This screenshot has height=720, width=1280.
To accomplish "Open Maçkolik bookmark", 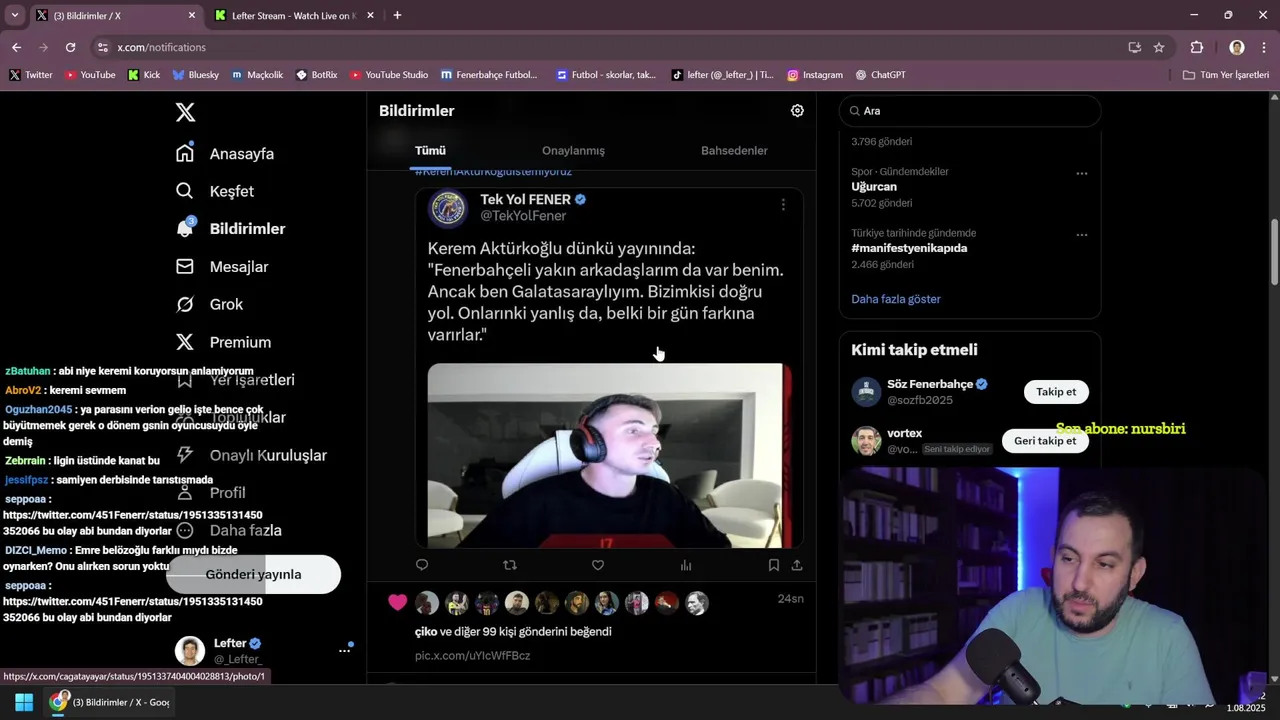I will point(257,75).
